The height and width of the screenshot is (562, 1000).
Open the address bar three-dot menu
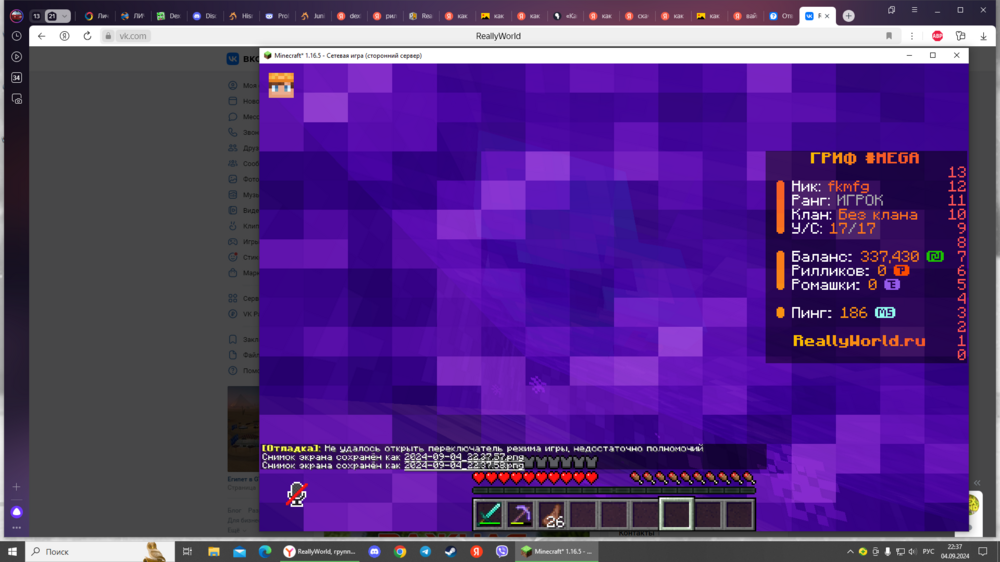coord(912,36)
